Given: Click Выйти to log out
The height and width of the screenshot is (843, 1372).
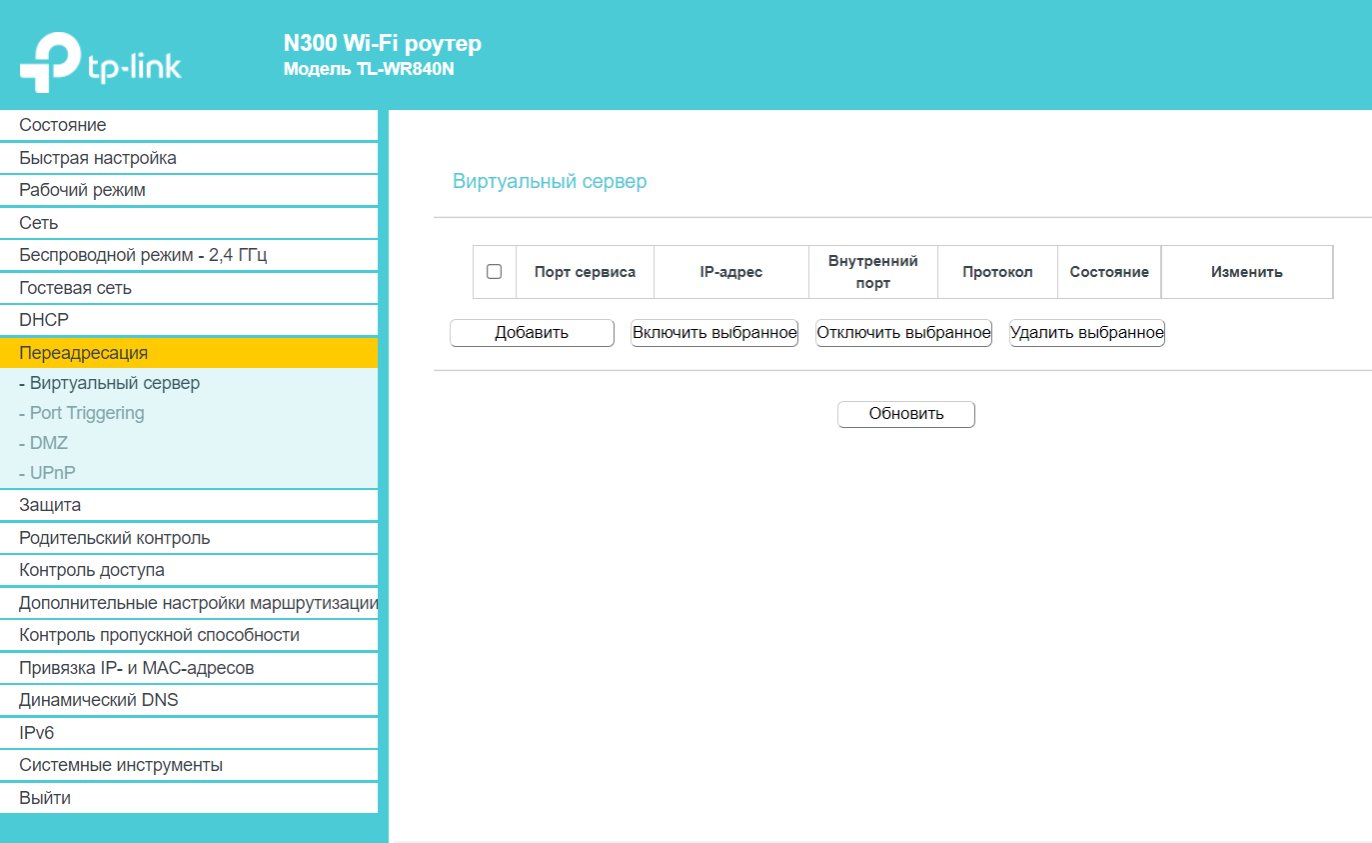Looking at the screenshot, I should click(x=45, y=798).
